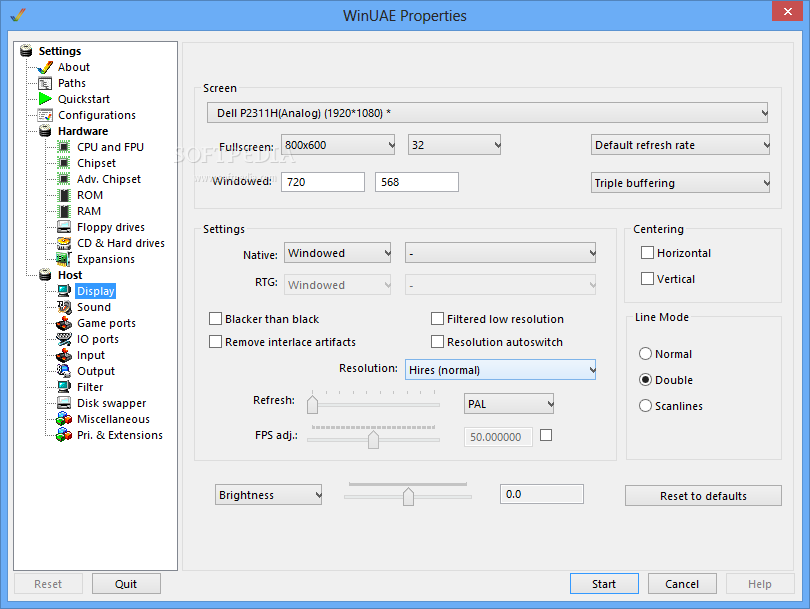The width and height of the screenshot is (810, 609).
Task: Click the Display monitor icon
Action: coord(64,291)
